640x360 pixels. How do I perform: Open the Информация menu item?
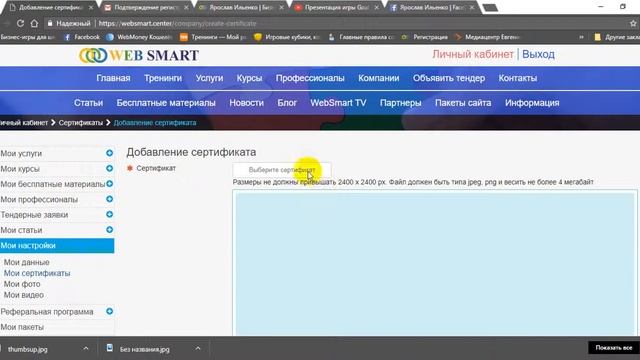tap(532, 103)
